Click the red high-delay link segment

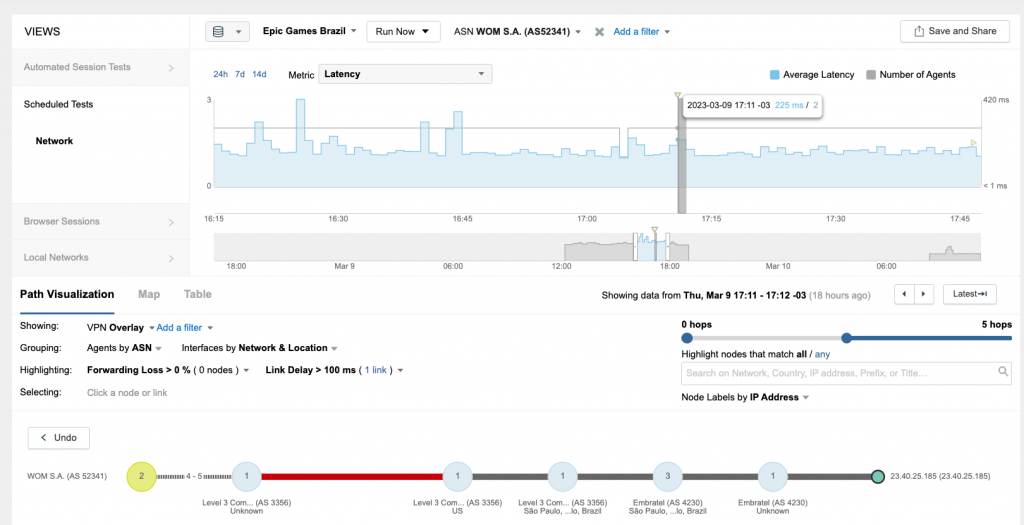(352, 477)
